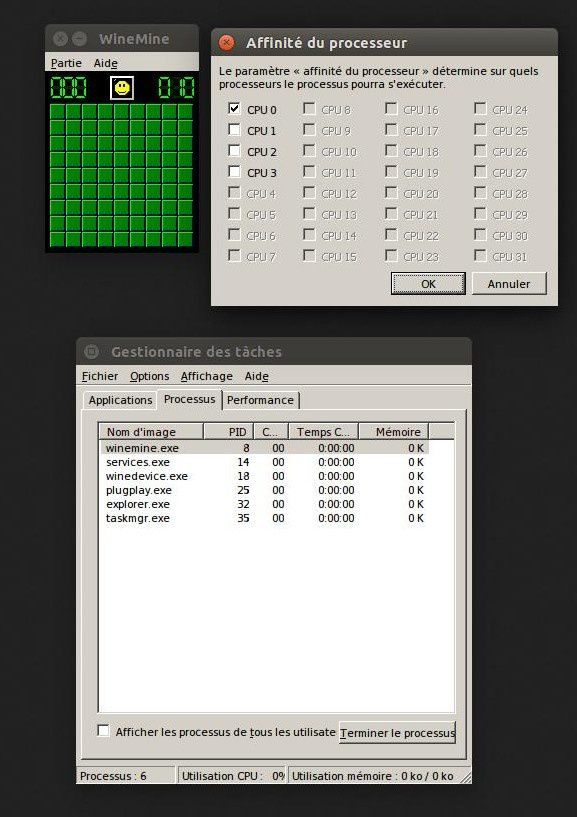Minimize the WineMine window
The width and height of the screenshot is (577, 817).
click(79, 39)
